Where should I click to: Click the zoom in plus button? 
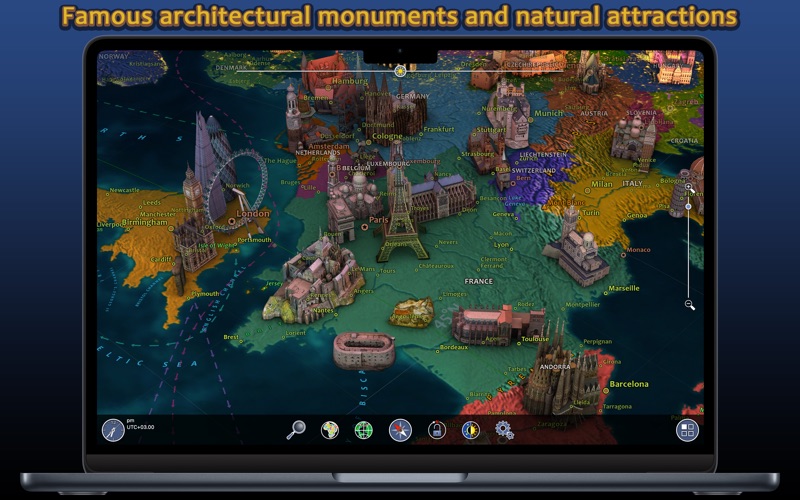(x=689, y=187)
